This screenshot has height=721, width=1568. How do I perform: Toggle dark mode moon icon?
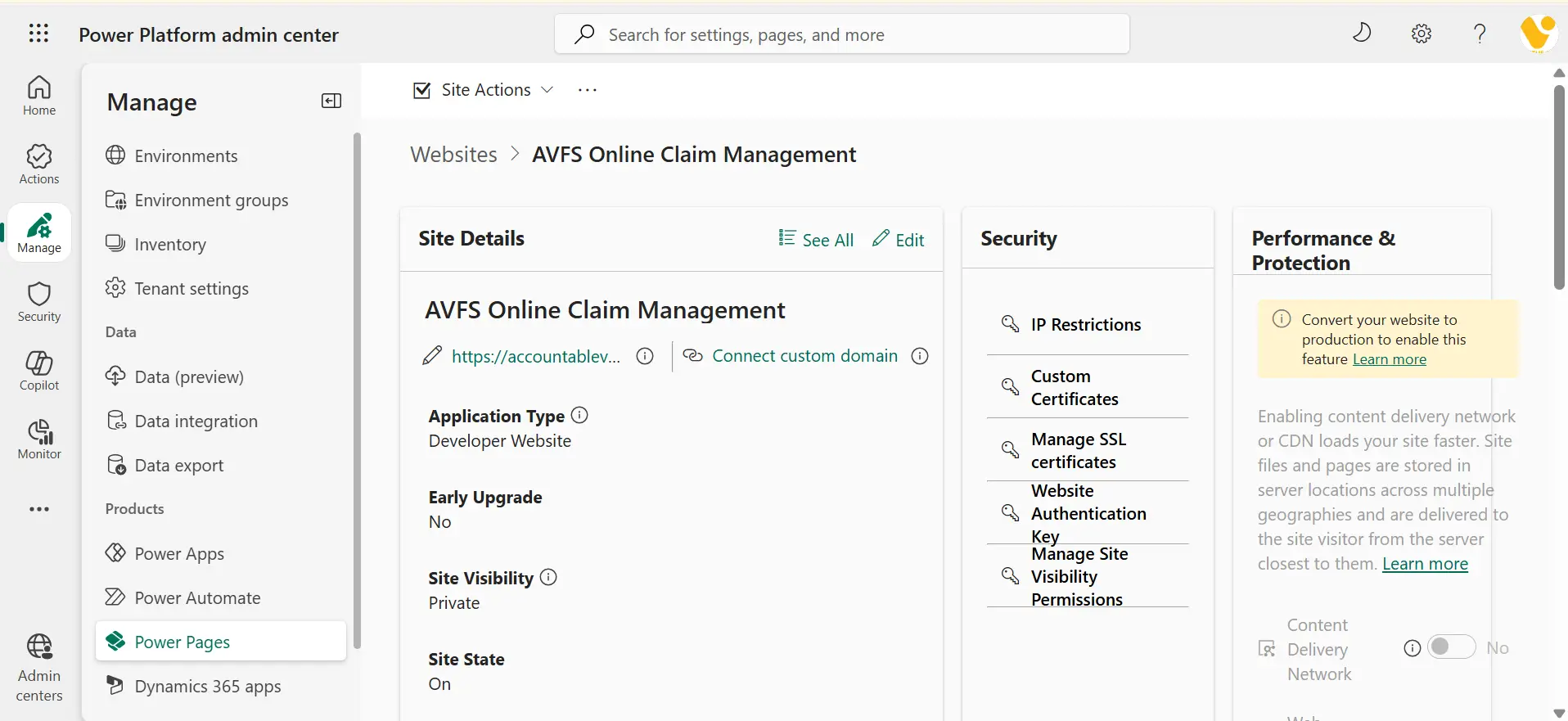pos(1362,34)
